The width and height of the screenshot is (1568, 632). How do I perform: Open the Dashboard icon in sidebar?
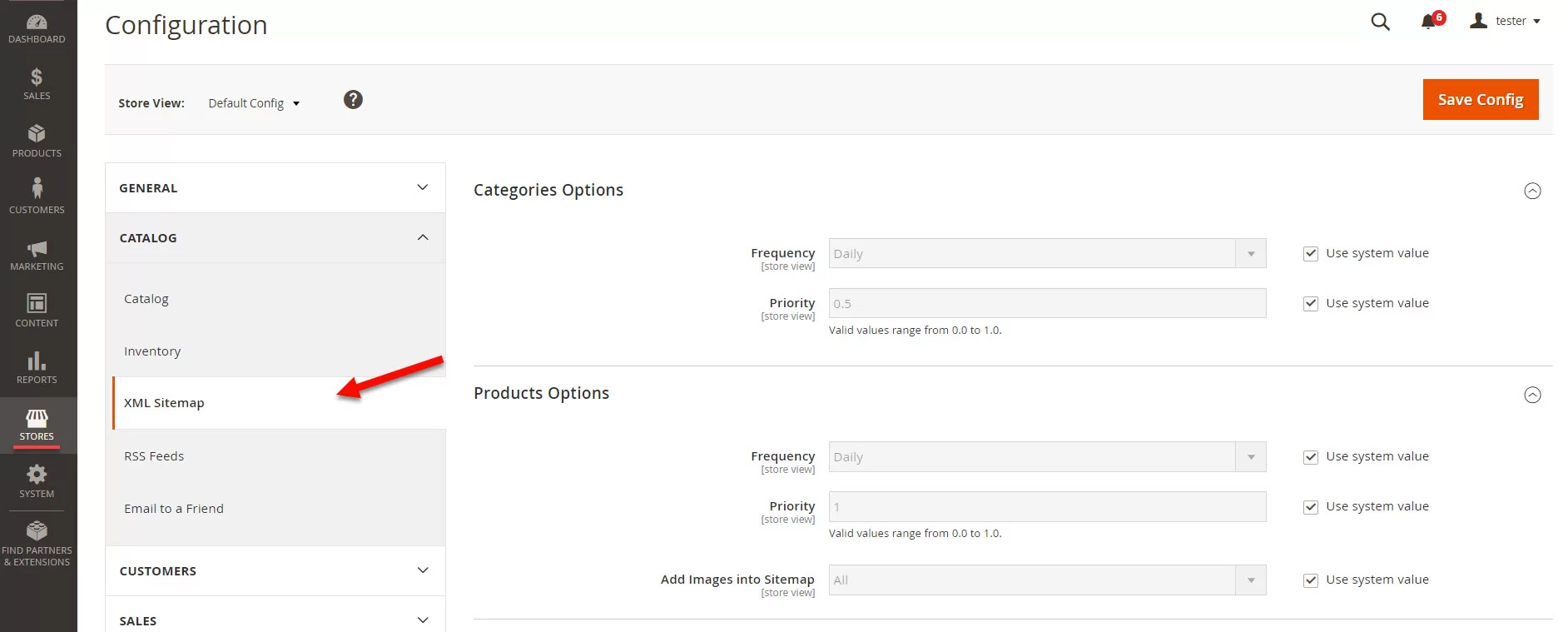click(x=37, y=22)
